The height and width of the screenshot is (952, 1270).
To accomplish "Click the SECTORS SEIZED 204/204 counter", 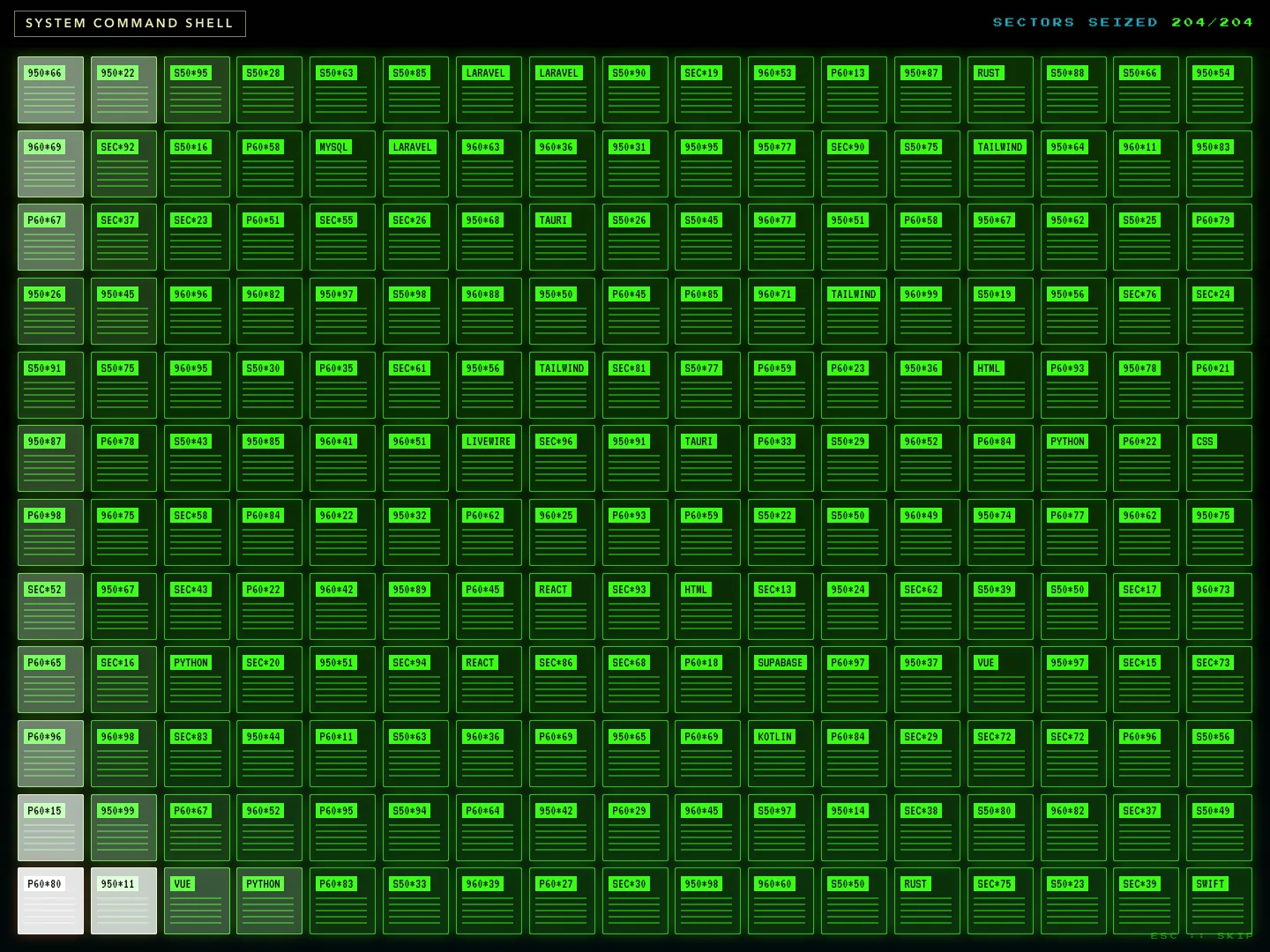I will coord(1123,22).
